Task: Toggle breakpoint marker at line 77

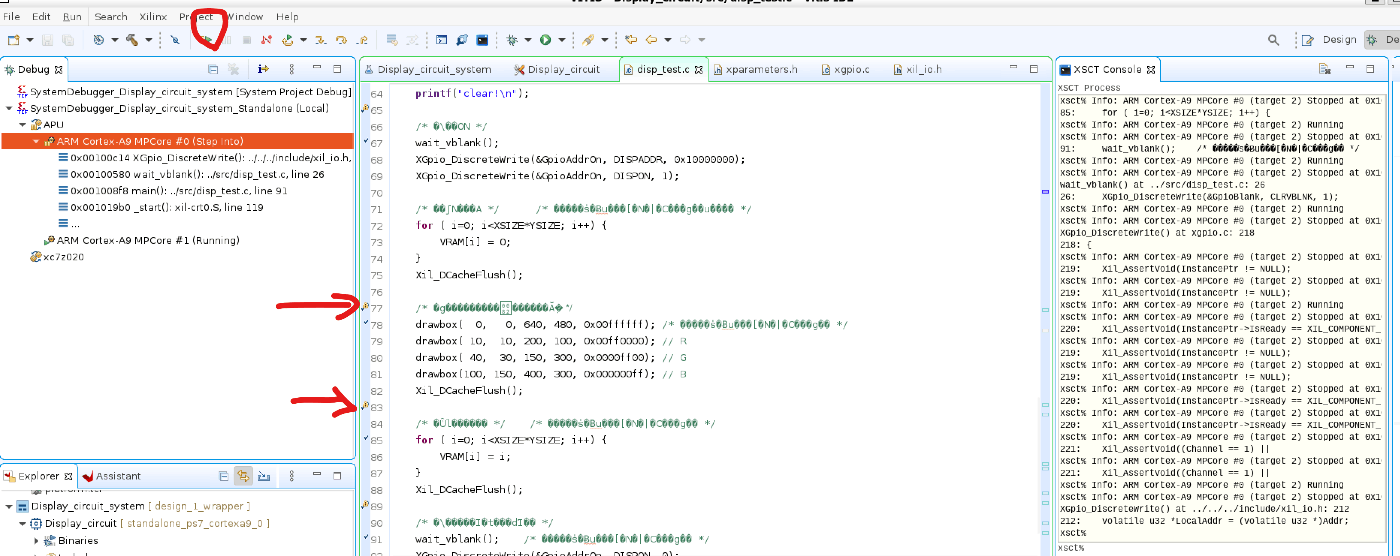Action: click(x=365, y=308)
